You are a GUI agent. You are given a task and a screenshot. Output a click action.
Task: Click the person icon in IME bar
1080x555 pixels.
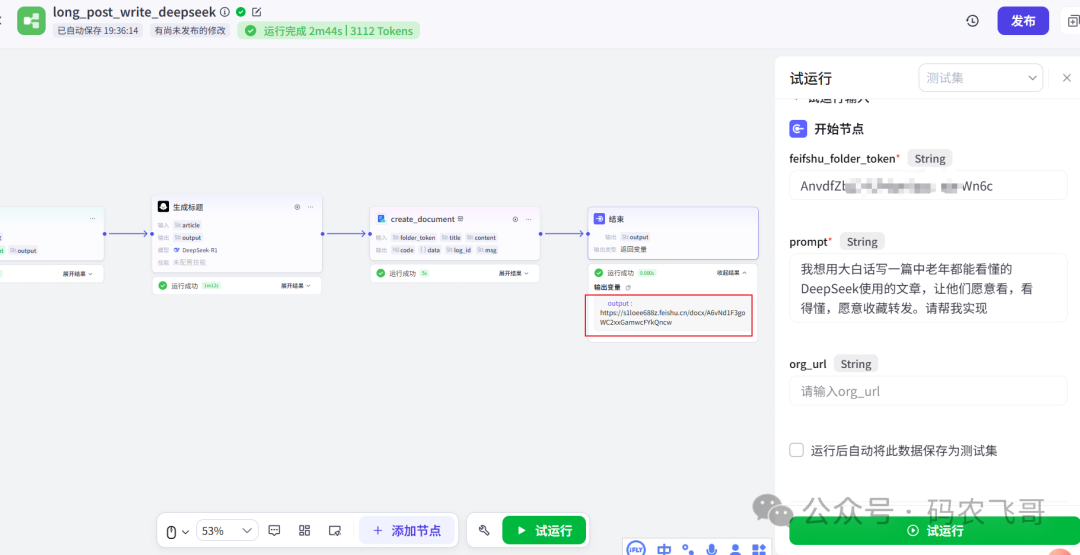pos(735,549)
